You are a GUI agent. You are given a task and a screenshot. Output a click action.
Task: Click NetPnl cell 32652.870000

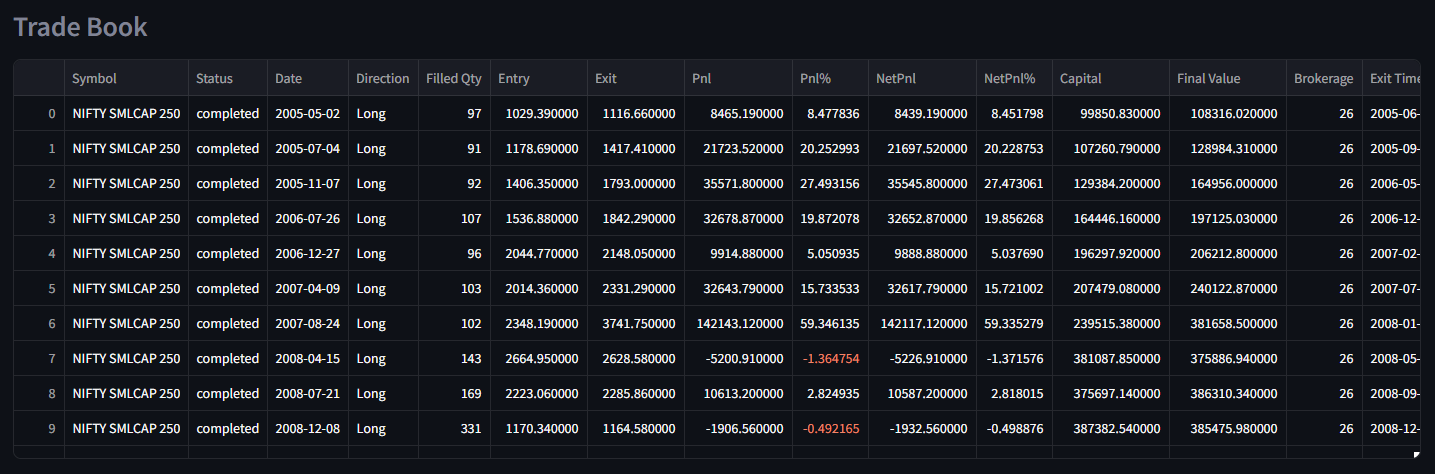coord(922,219)
